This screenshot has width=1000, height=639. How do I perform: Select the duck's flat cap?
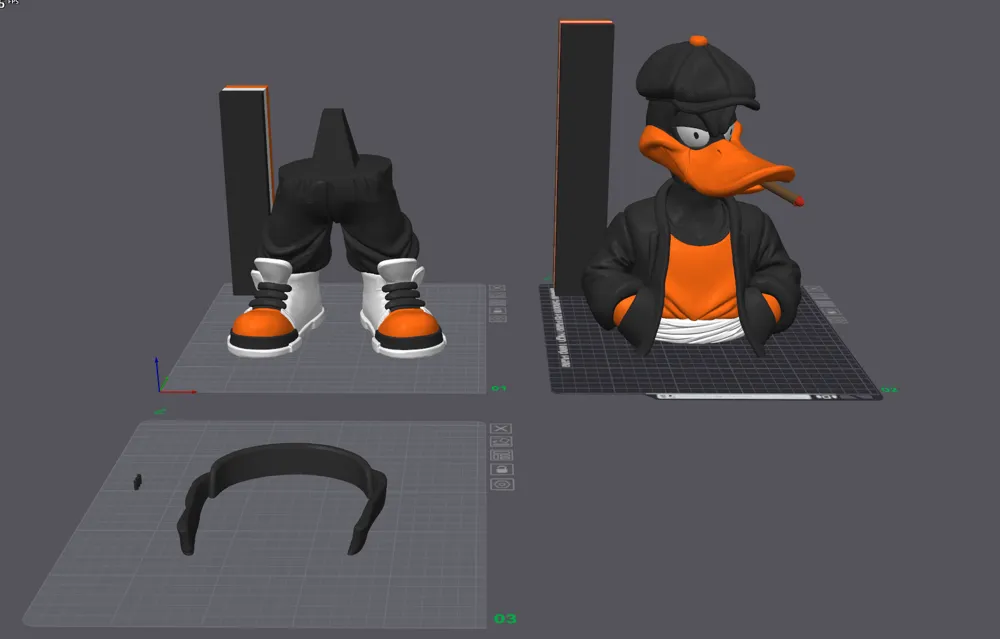(x=697, y=73)
